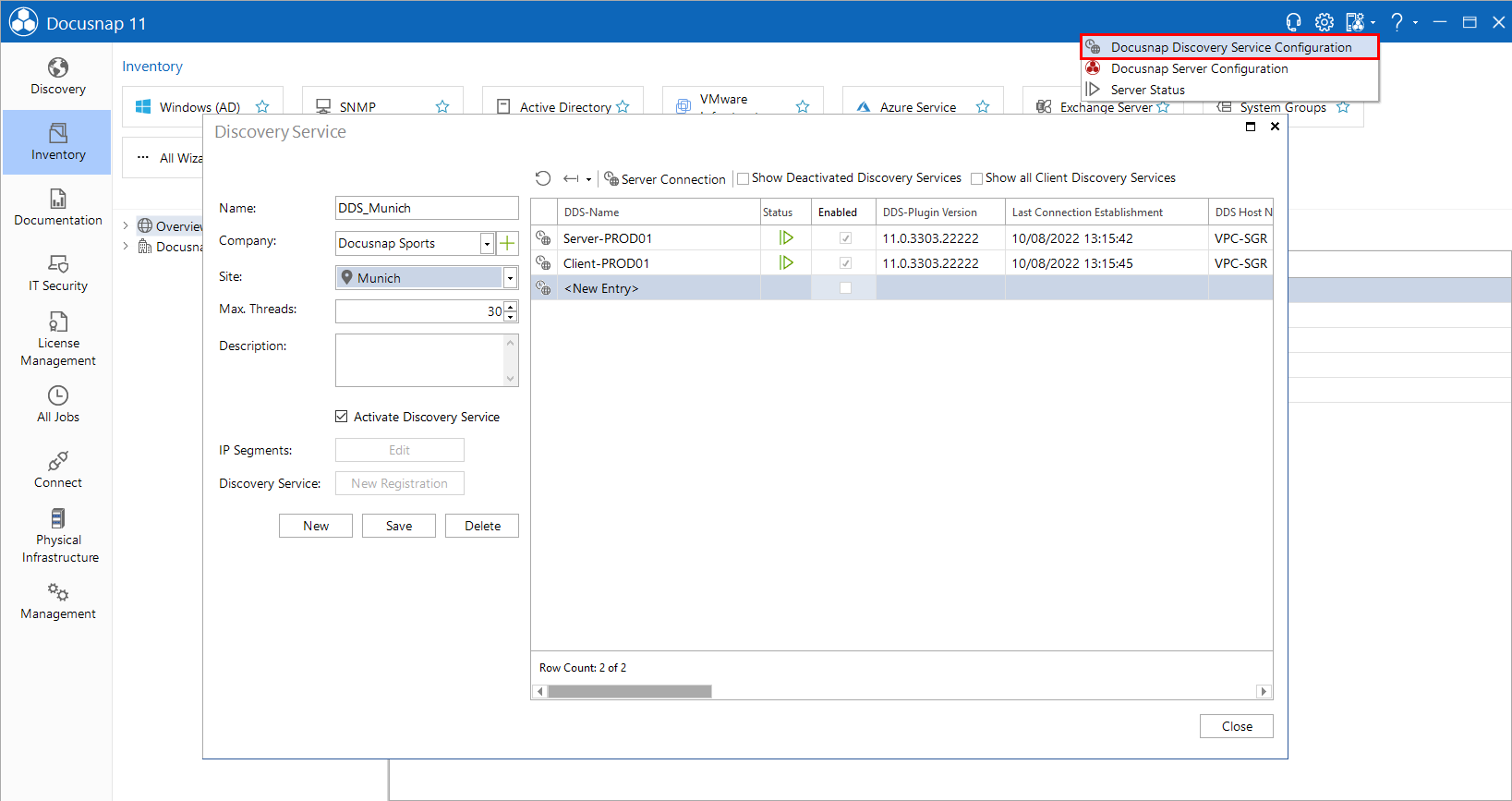Open Server Connection in toolbar

tap(665, 179)
